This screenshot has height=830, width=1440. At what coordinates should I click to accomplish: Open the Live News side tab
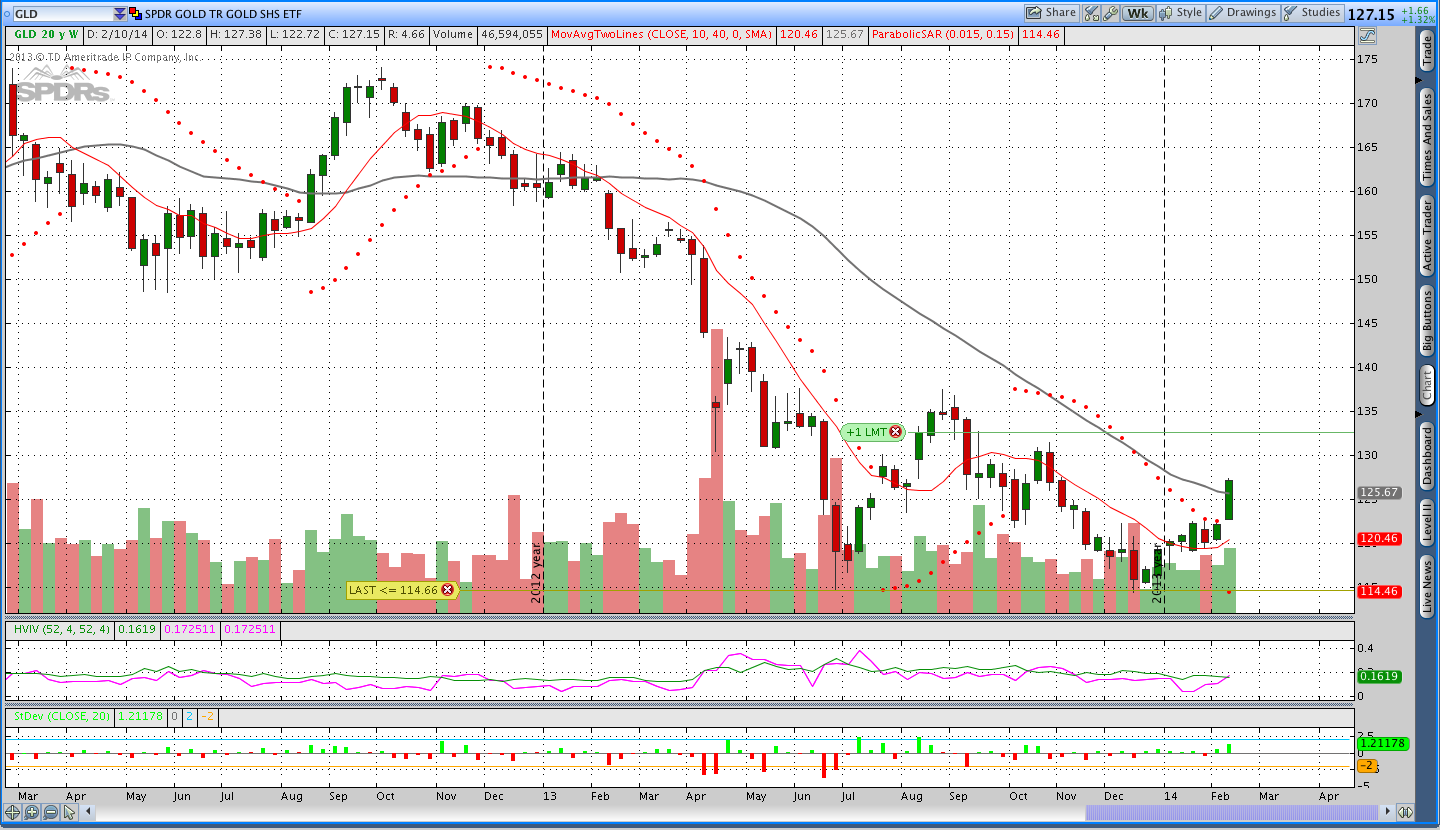coord(1427,586)
